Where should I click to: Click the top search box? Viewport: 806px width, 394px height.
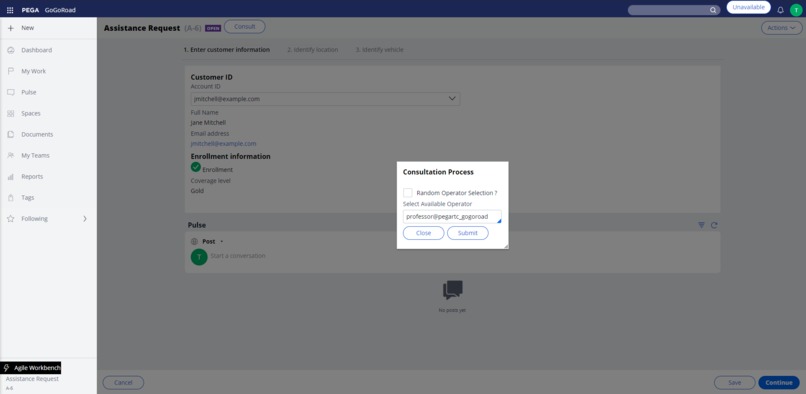tap(674, 10)
